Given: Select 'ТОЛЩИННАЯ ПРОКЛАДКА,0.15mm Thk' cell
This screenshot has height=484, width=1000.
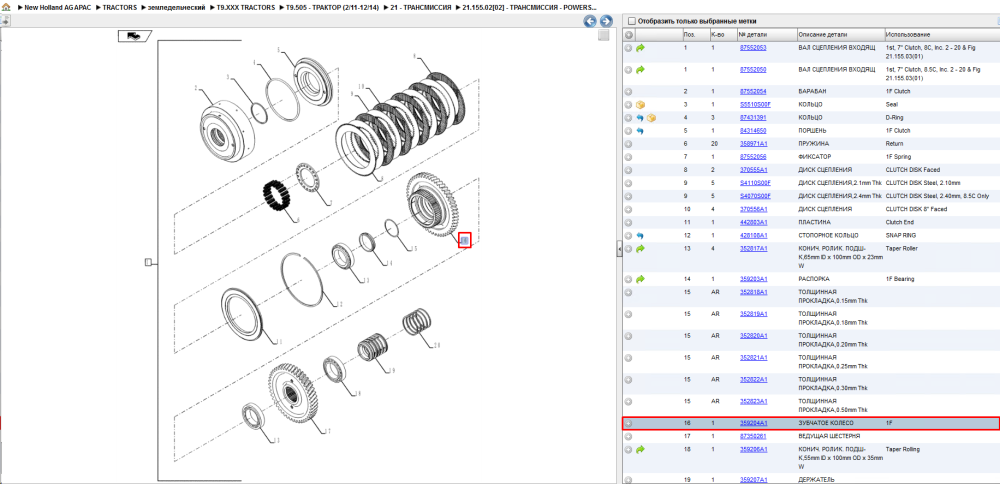Looking at the screenshot, I should click(834, 297).
